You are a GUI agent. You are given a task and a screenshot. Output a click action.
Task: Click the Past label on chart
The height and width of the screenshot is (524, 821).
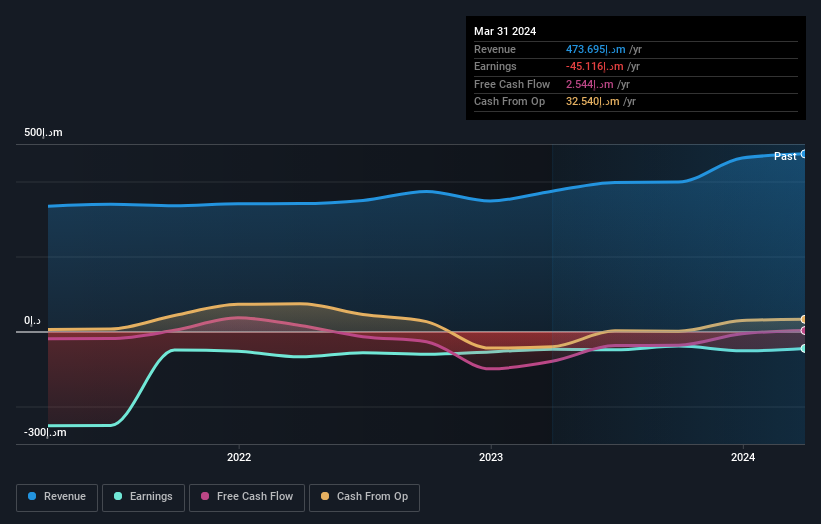tap(785, 156)
